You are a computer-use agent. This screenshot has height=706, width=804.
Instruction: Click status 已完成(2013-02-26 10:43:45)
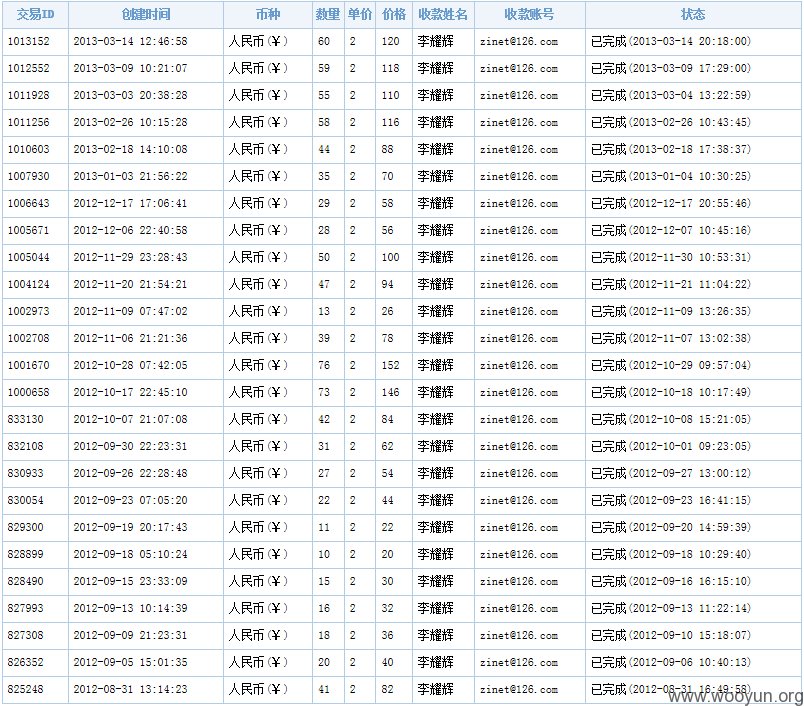(x=671, y=123)
